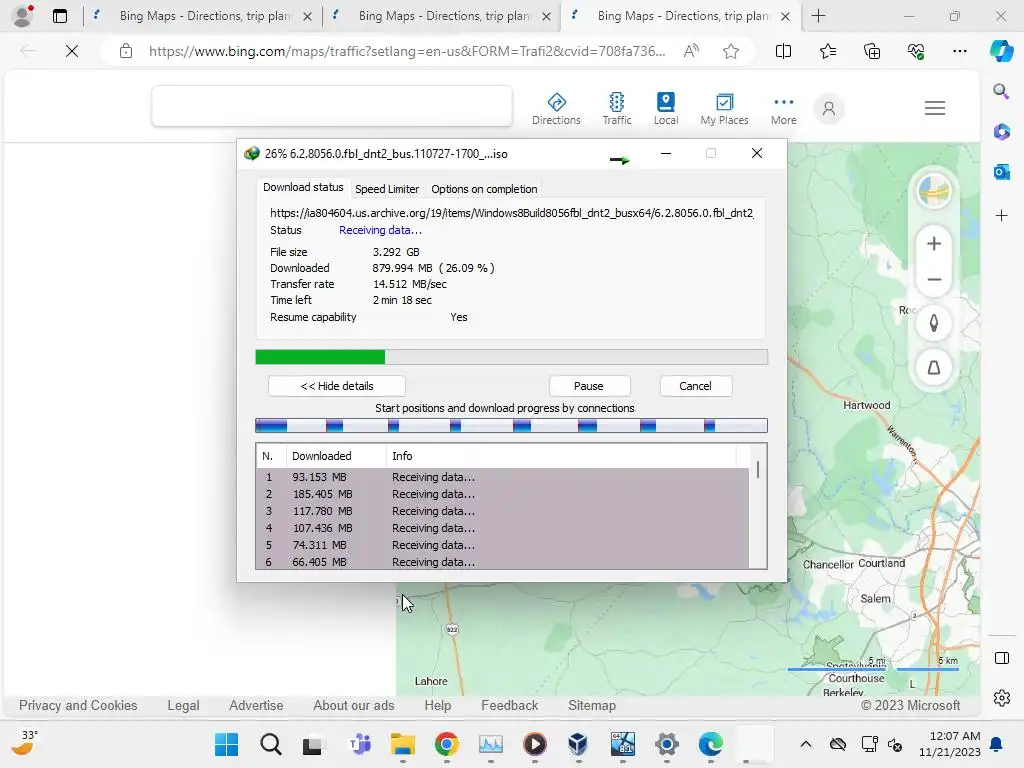This screenshot has width=1024, height=768.
Task: Select the Speed Limiter tab
Action: coord(387,189)
